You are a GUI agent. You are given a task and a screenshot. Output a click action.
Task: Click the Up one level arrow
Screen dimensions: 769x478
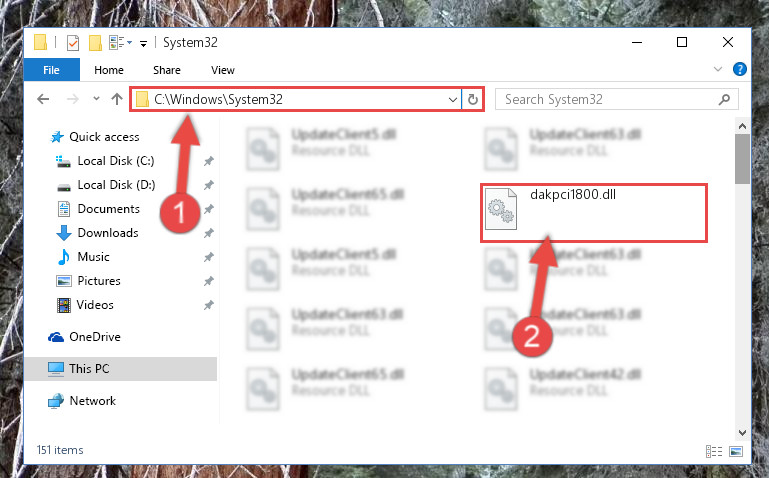pos(117,100)
